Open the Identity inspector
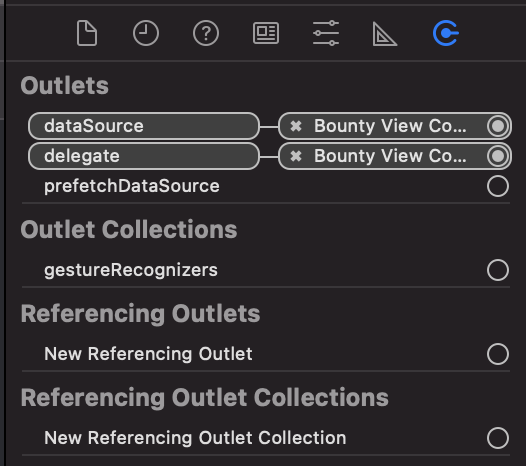The height and width of the screenshot is (466, 526). click(x=266, y=33)
